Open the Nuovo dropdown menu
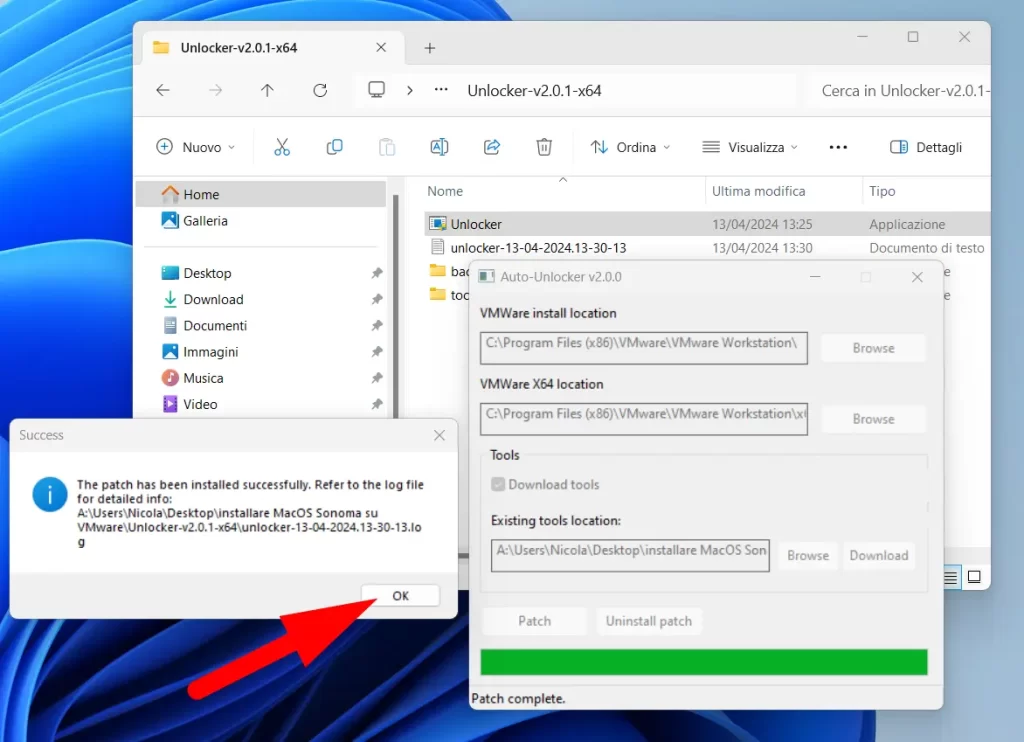 [x=195, y=147]
